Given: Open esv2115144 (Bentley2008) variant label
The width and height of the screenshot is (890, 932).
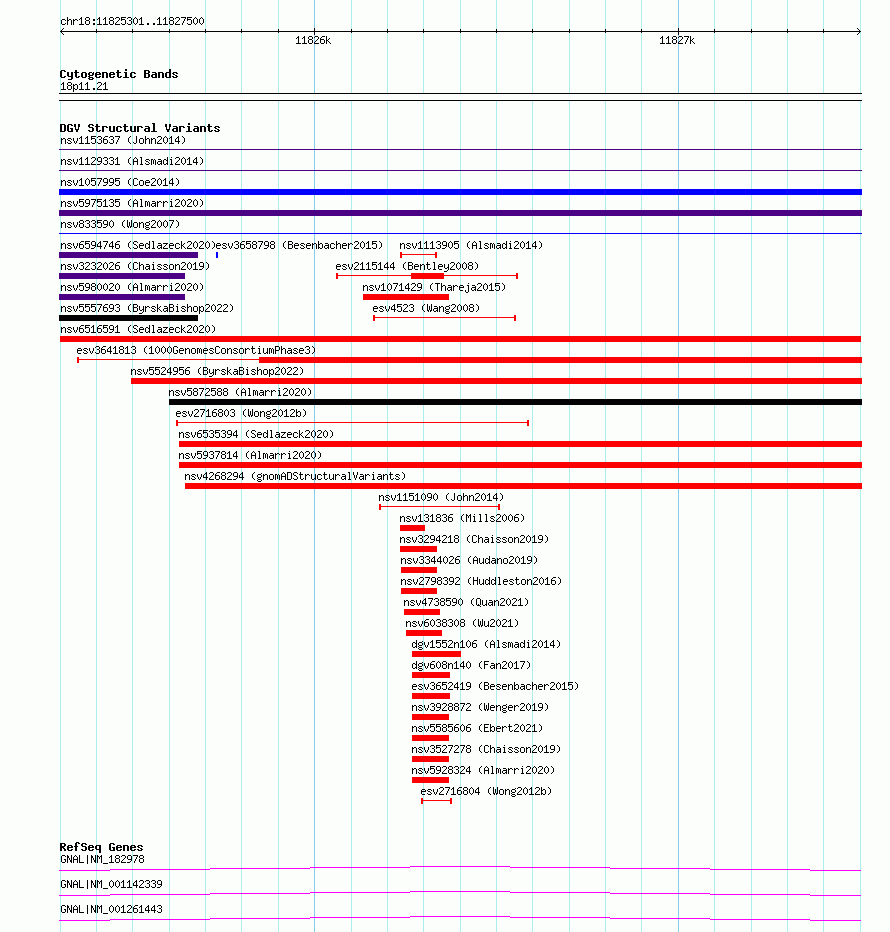Looking at the screenshot, I should [407, 266].
